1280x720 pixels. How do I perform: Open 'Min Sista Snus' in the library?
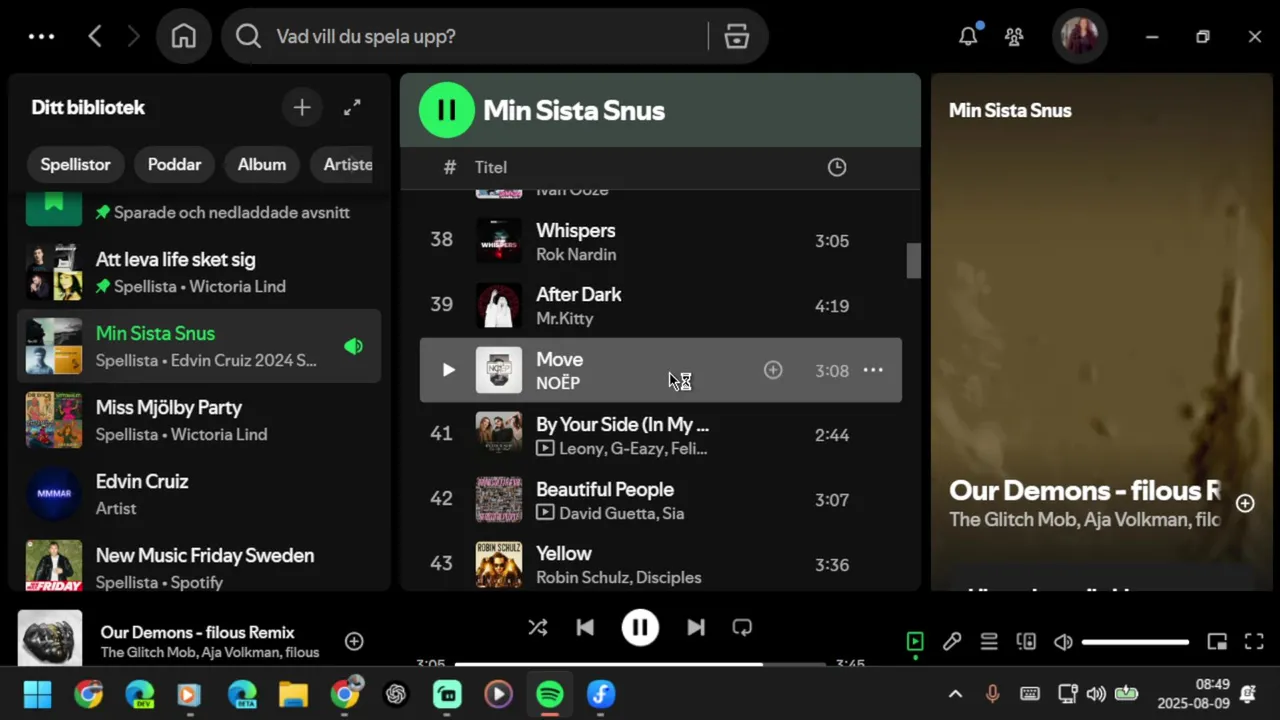coord(199,346)
